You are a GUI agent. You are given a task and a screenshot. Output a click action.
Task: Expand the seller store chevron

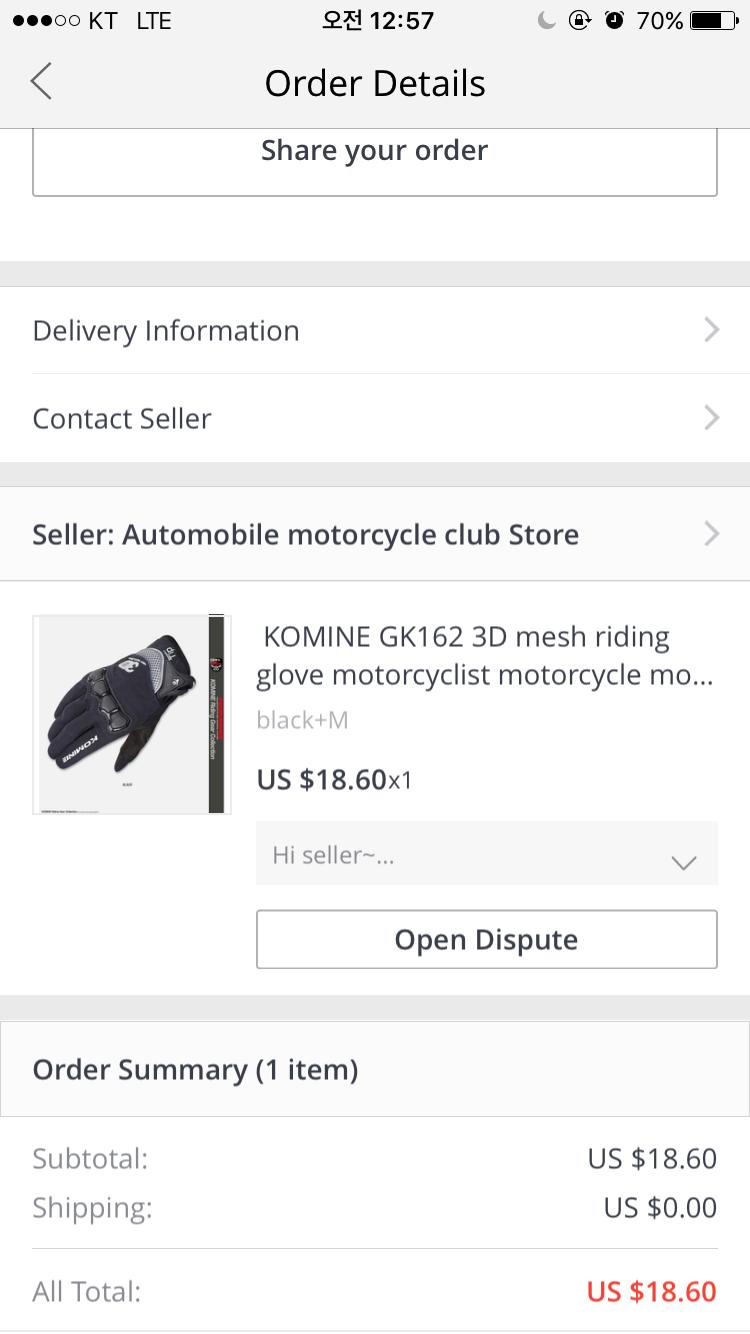click(x=711, y=534)
